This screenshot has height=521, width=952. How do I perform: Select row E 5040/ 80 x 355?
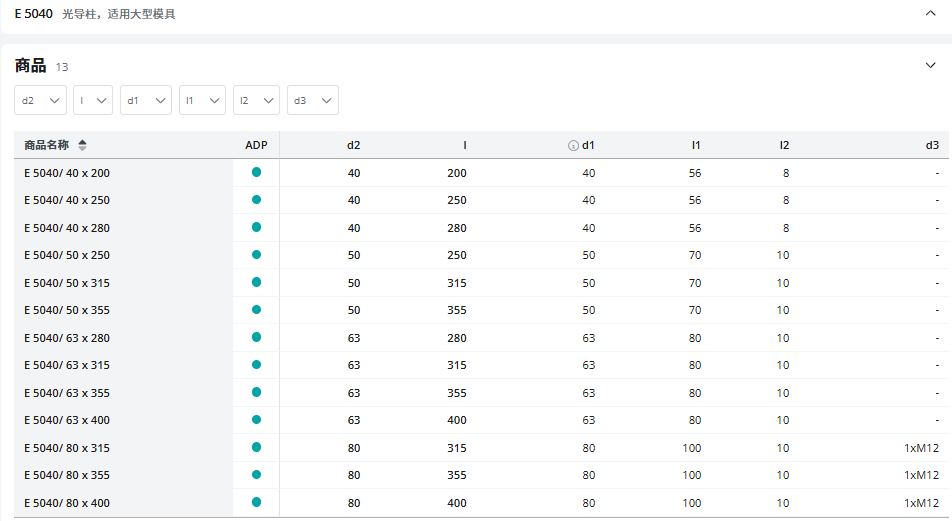coord(481,475)
